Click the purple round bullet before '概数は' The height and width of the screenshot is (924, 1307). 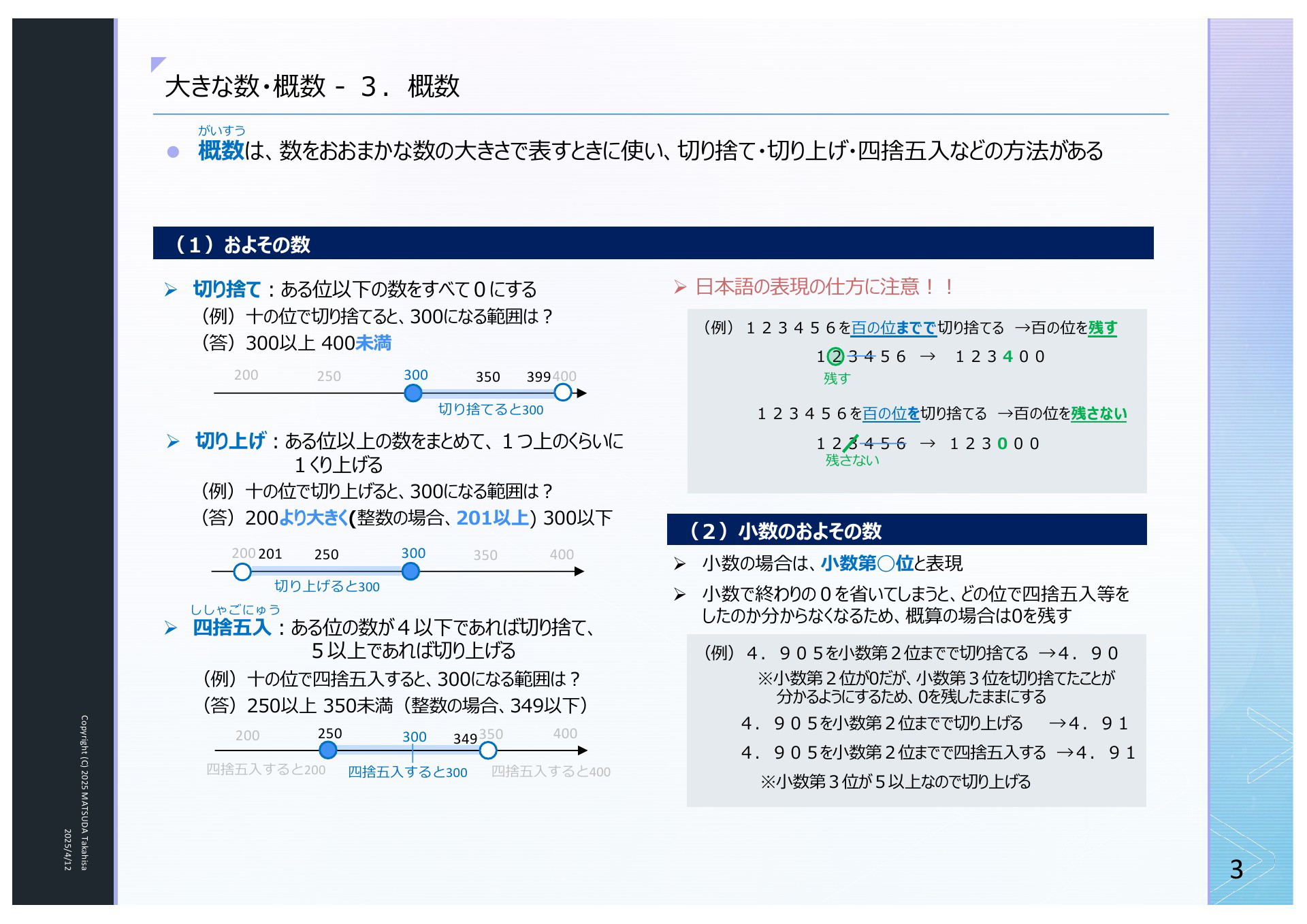click(173, 152)
